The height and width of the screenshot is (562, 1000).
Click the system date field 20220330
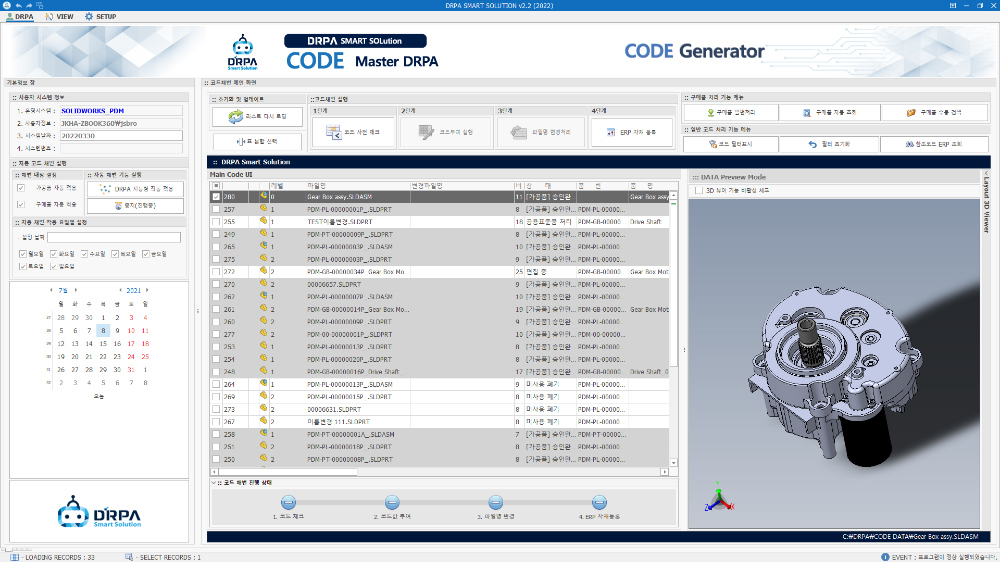click(x=121, y=136)
